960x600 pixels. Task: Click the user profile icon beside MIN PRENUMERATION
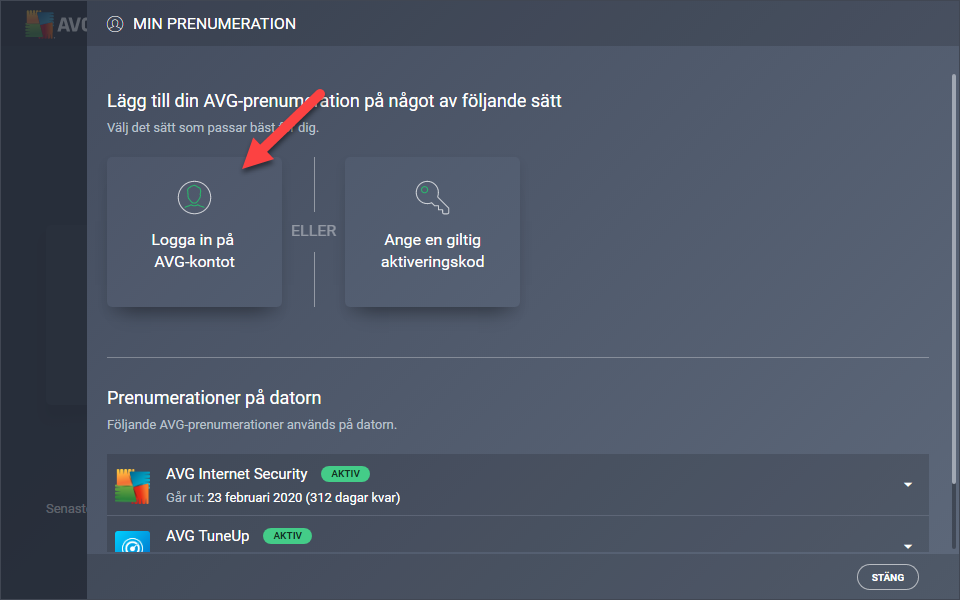[x=115, y=24]
